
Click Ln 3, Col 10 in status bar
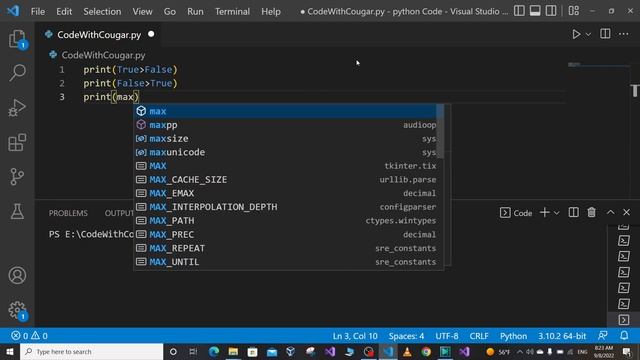tap(355, 336)
